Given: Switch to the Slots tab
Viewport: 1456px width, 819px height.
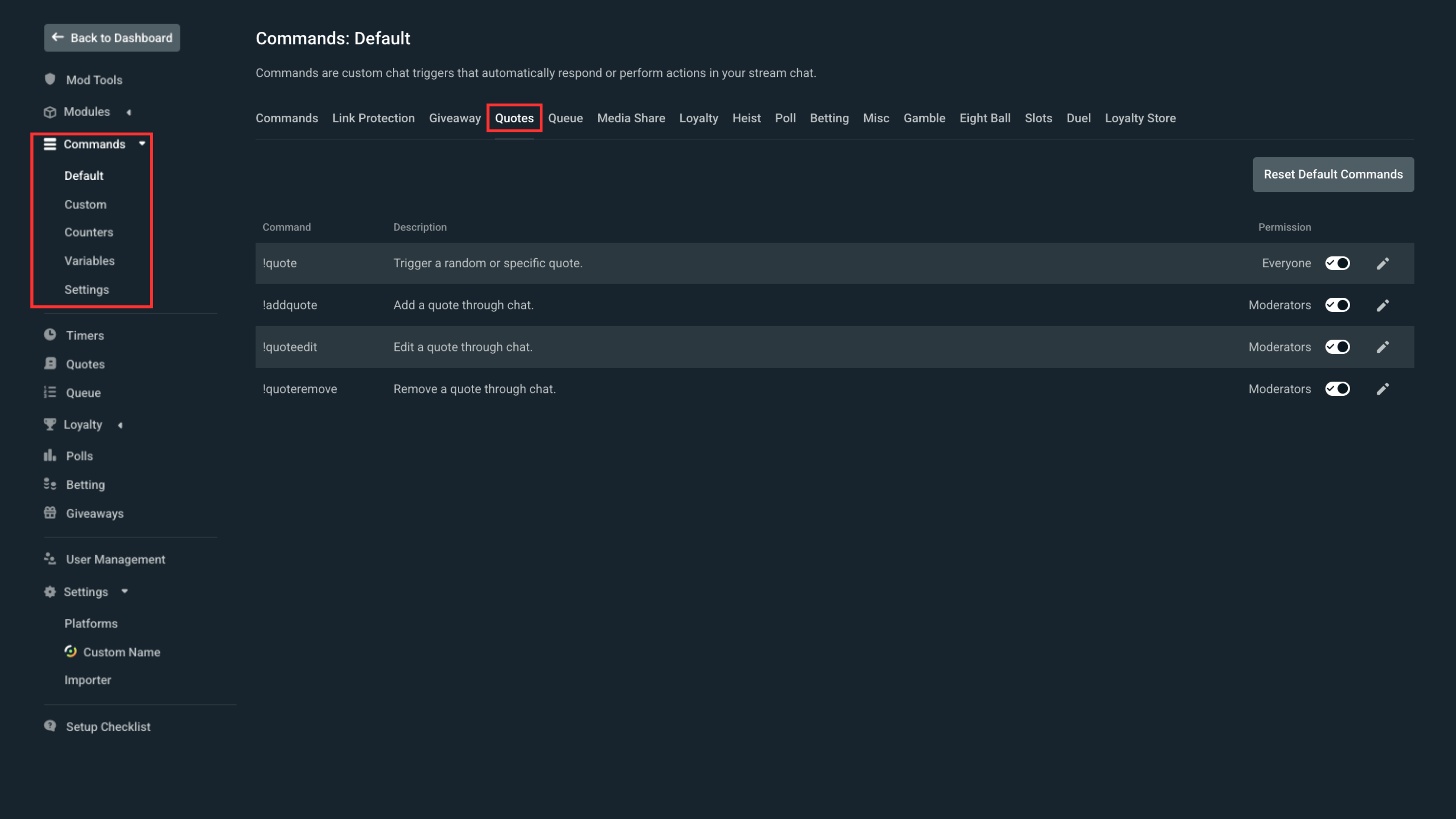Looking at the screenshot, I should pyautogui.click(x=1038, y=118).
